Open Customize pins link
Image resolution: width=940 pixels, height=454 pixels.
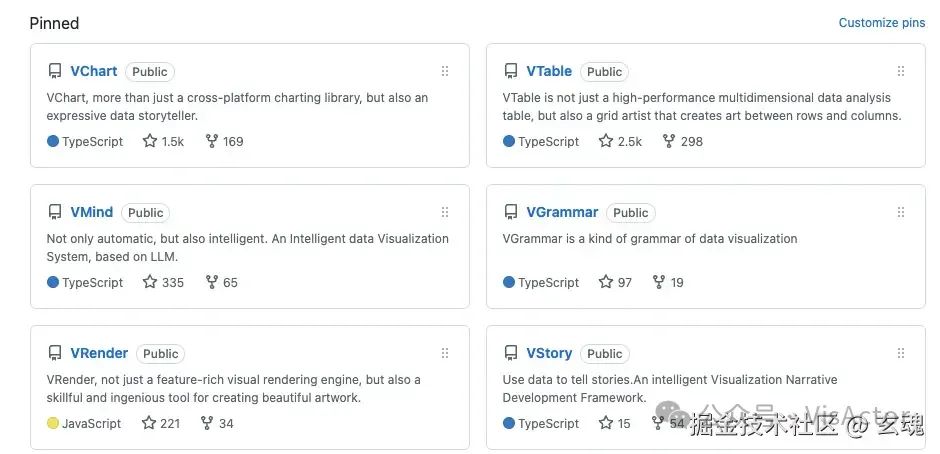pos(881,22)
